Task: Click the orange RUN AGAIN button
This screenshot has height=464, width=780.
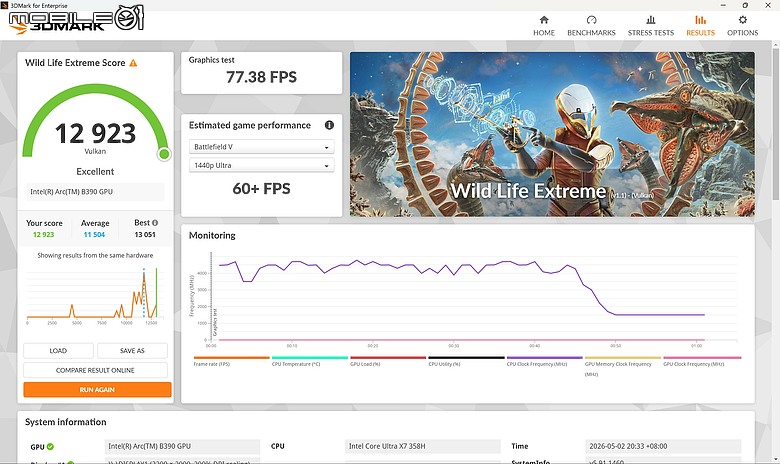Action: [97, 389]
